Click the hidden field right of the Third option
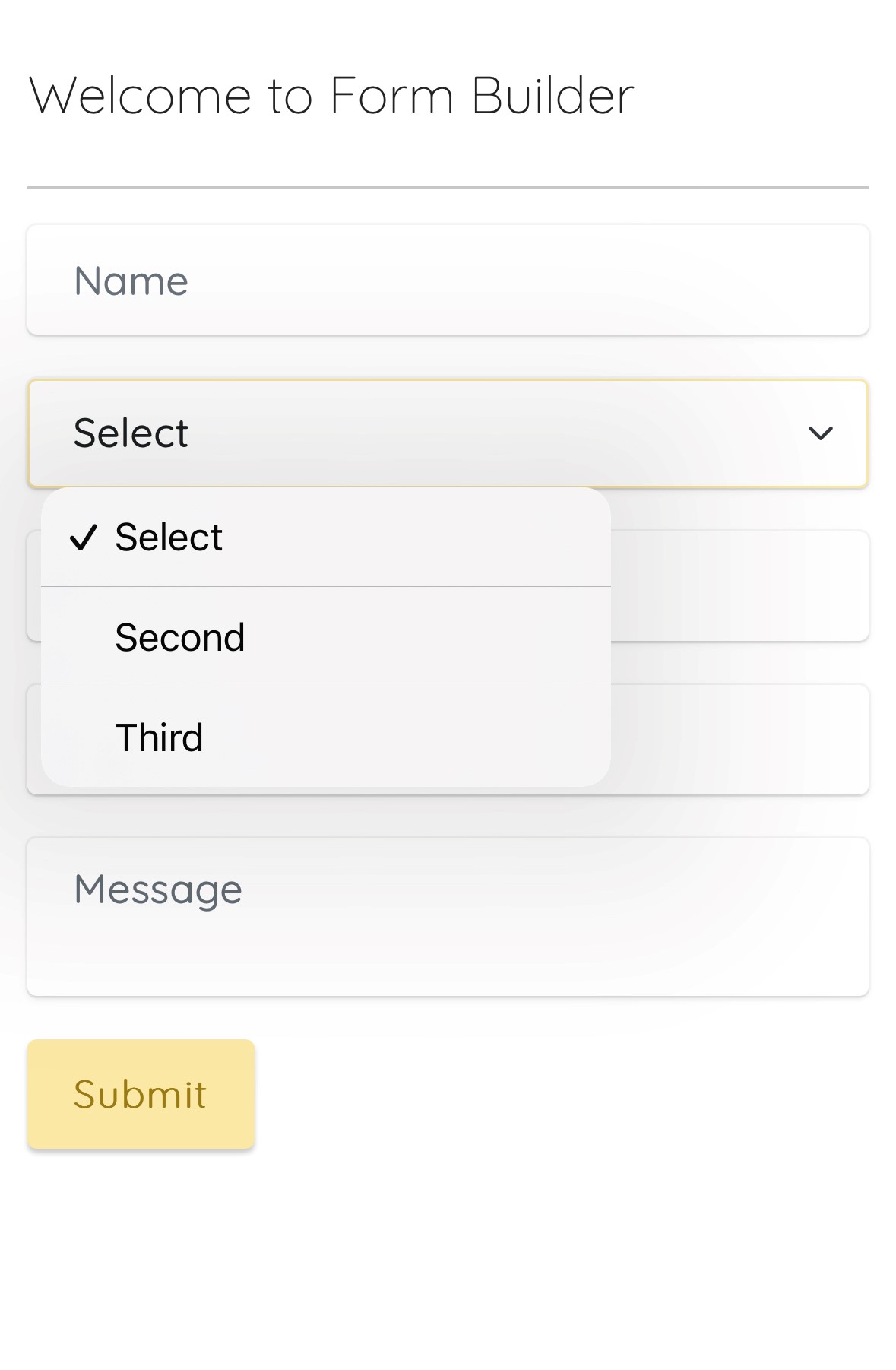This screenshot has width=896, height=1370. point(739,739)
